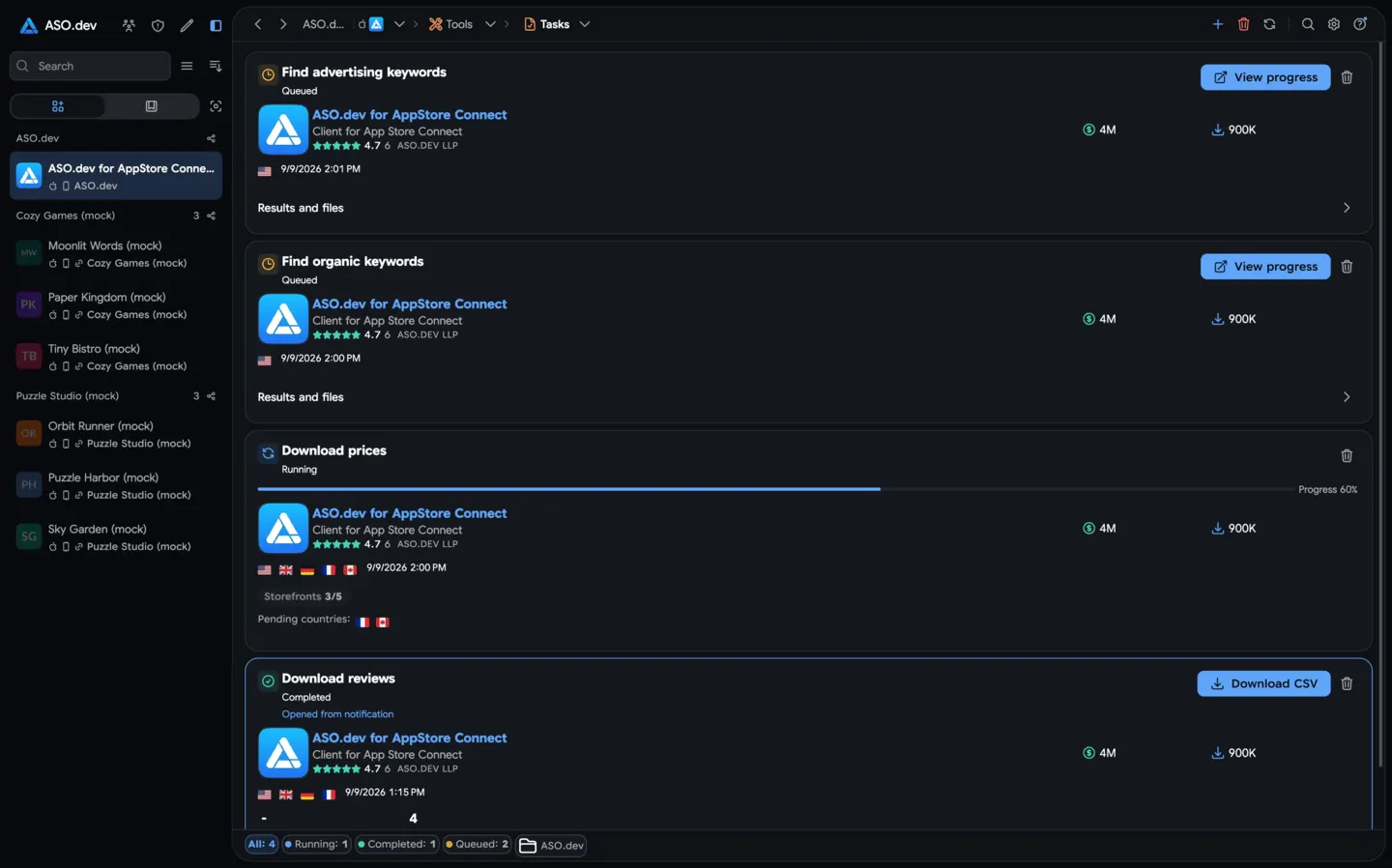Delete the Download prices task
Image resolution: width=1392 pixels, height=868 pixels.
pos(1347,456)
